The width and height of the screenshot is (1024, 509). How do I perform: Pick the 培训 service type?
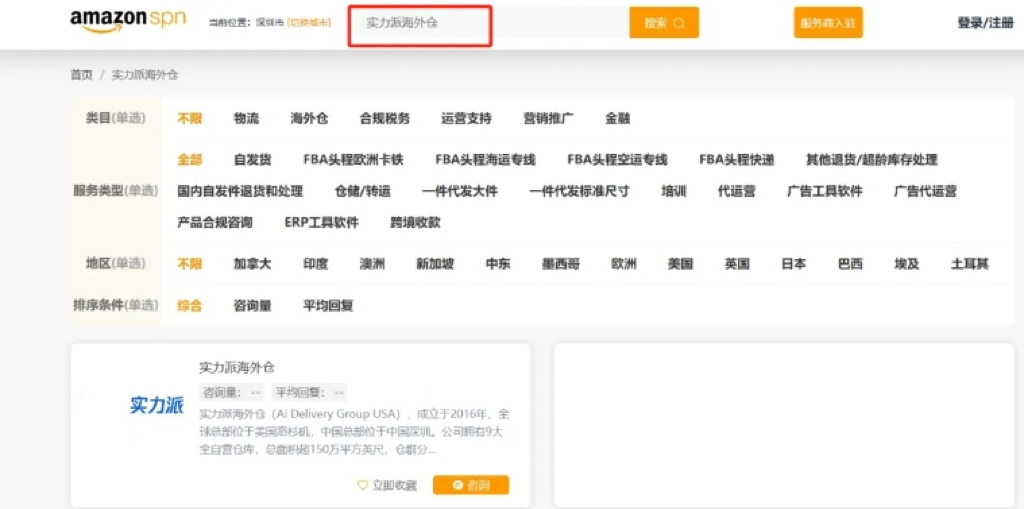[674, 191]
